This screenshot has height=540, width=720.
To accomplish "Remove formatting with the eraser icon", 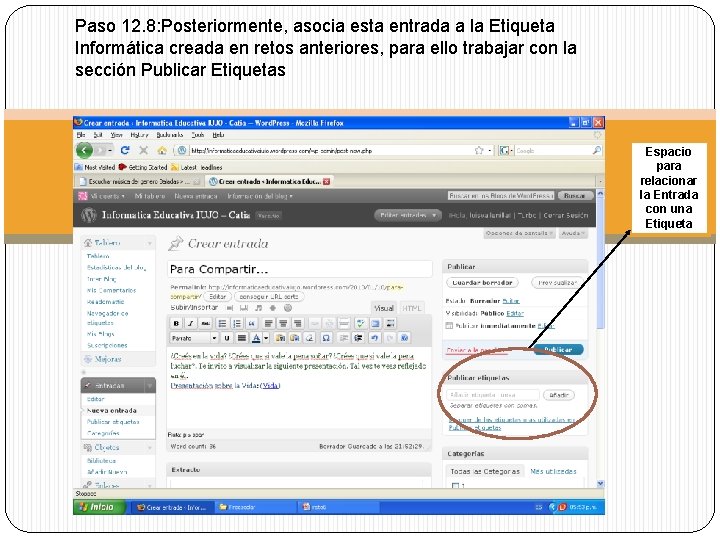I will pos(309,338).
